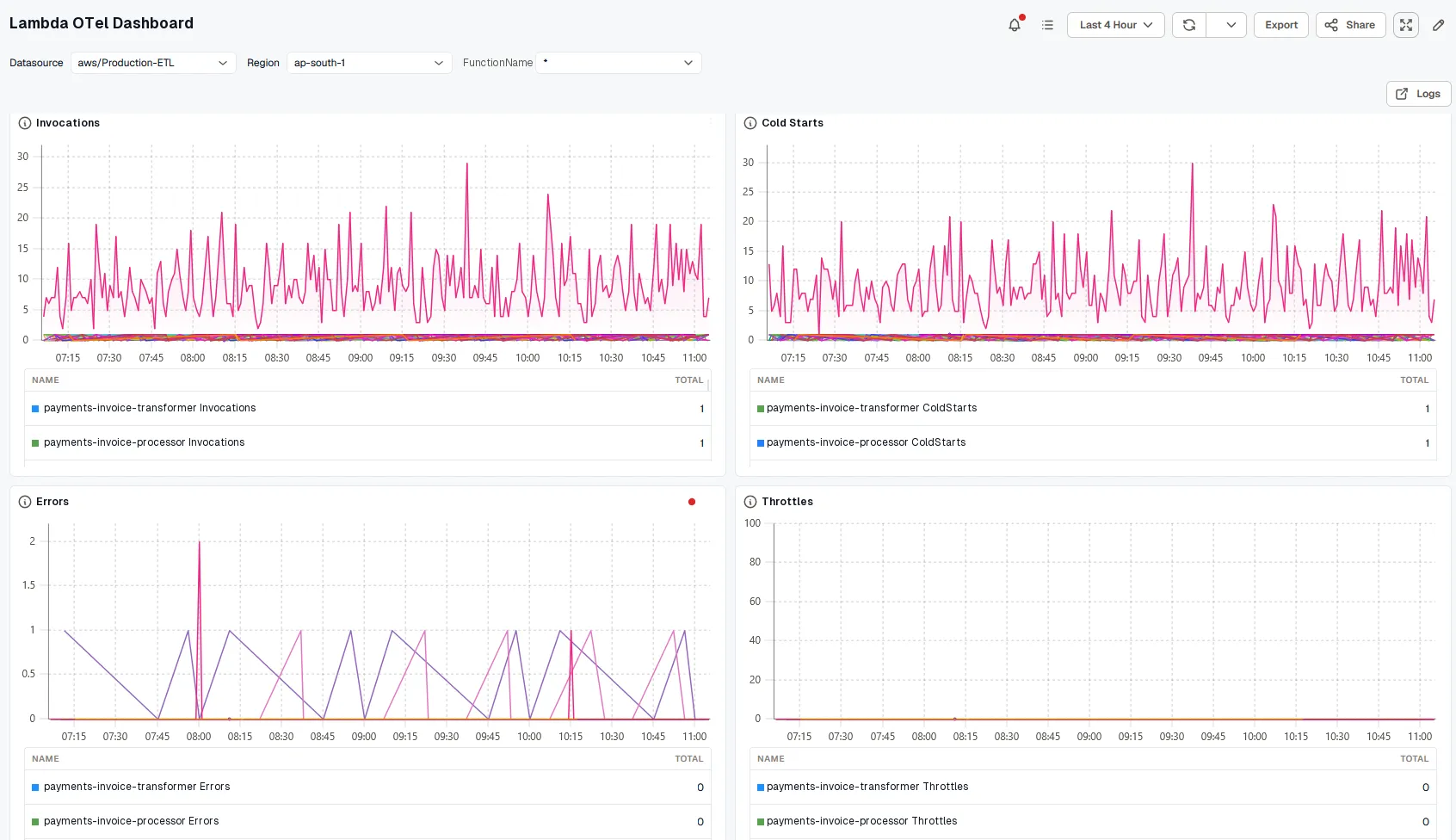Image resolution: width=1456 pixels, height=840 pixels.
Task: Open the notifications bell
Action: [1015, 25]
